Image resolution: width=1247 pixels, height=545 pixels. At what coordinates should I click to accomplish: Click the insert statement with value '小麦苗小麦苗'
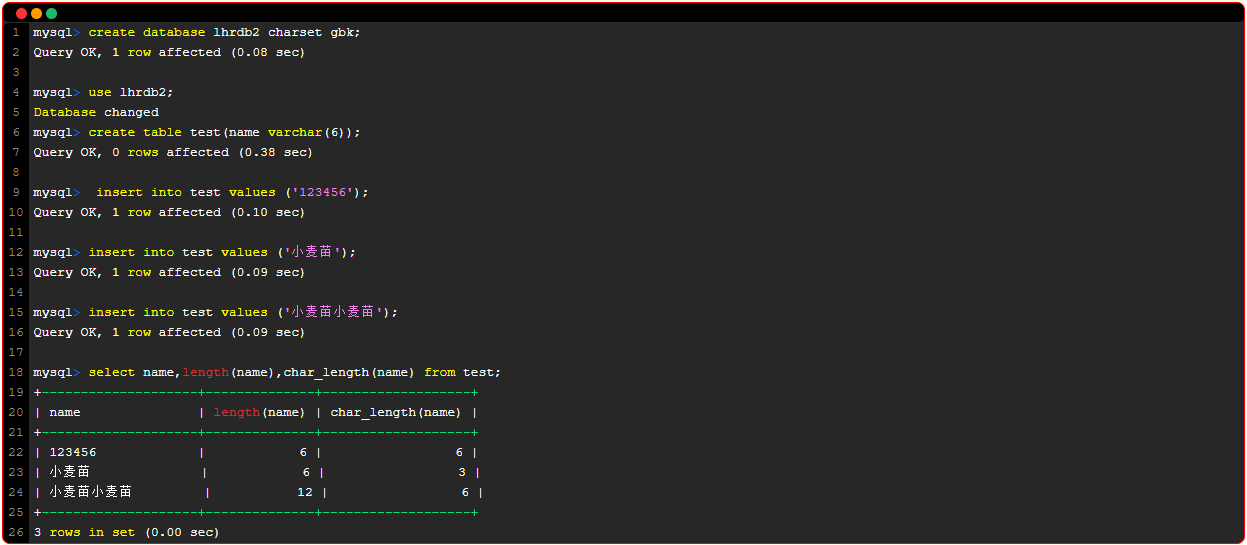coord(243,312)
